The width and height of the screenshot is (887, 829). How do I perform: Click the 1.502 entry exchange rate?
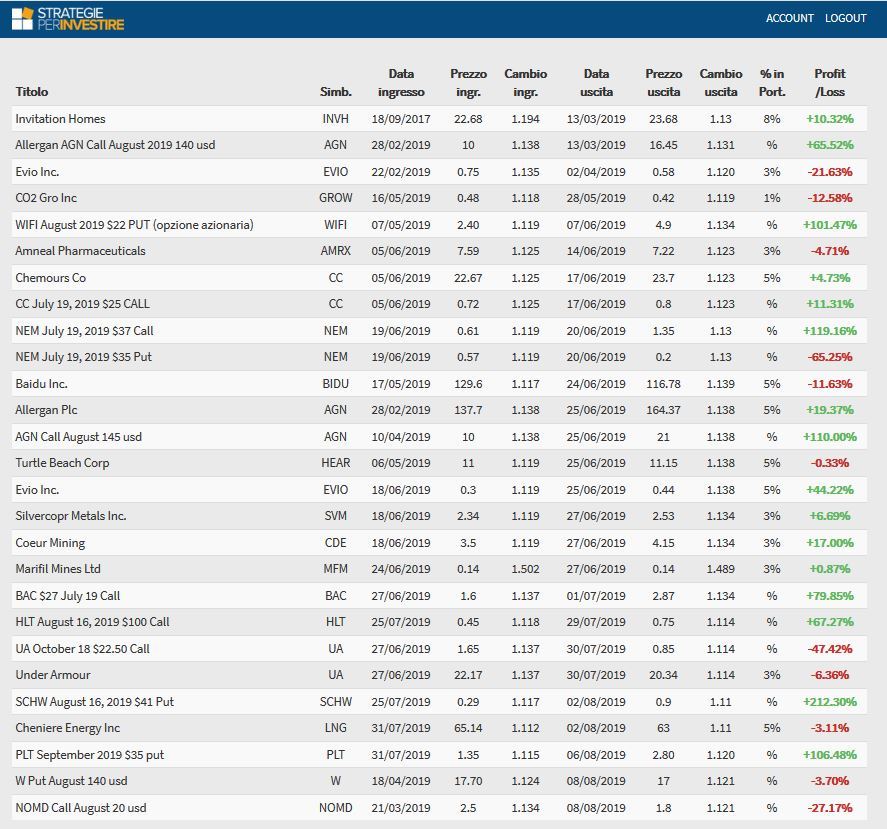[526, 569]
